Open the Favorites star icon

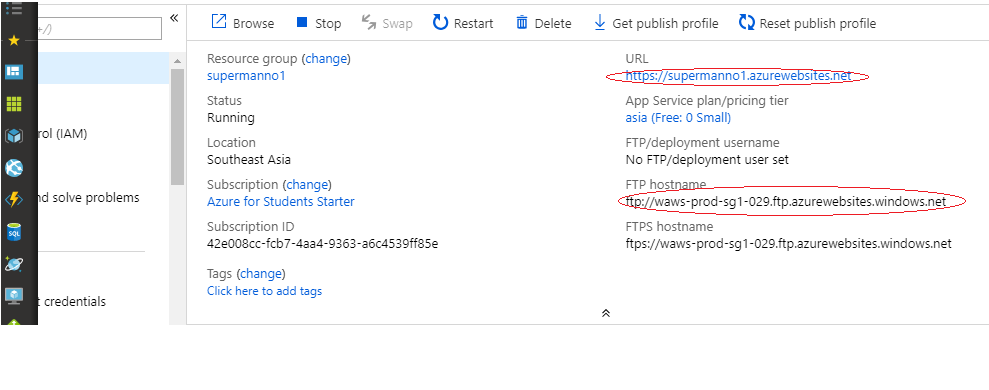[14, 40]
